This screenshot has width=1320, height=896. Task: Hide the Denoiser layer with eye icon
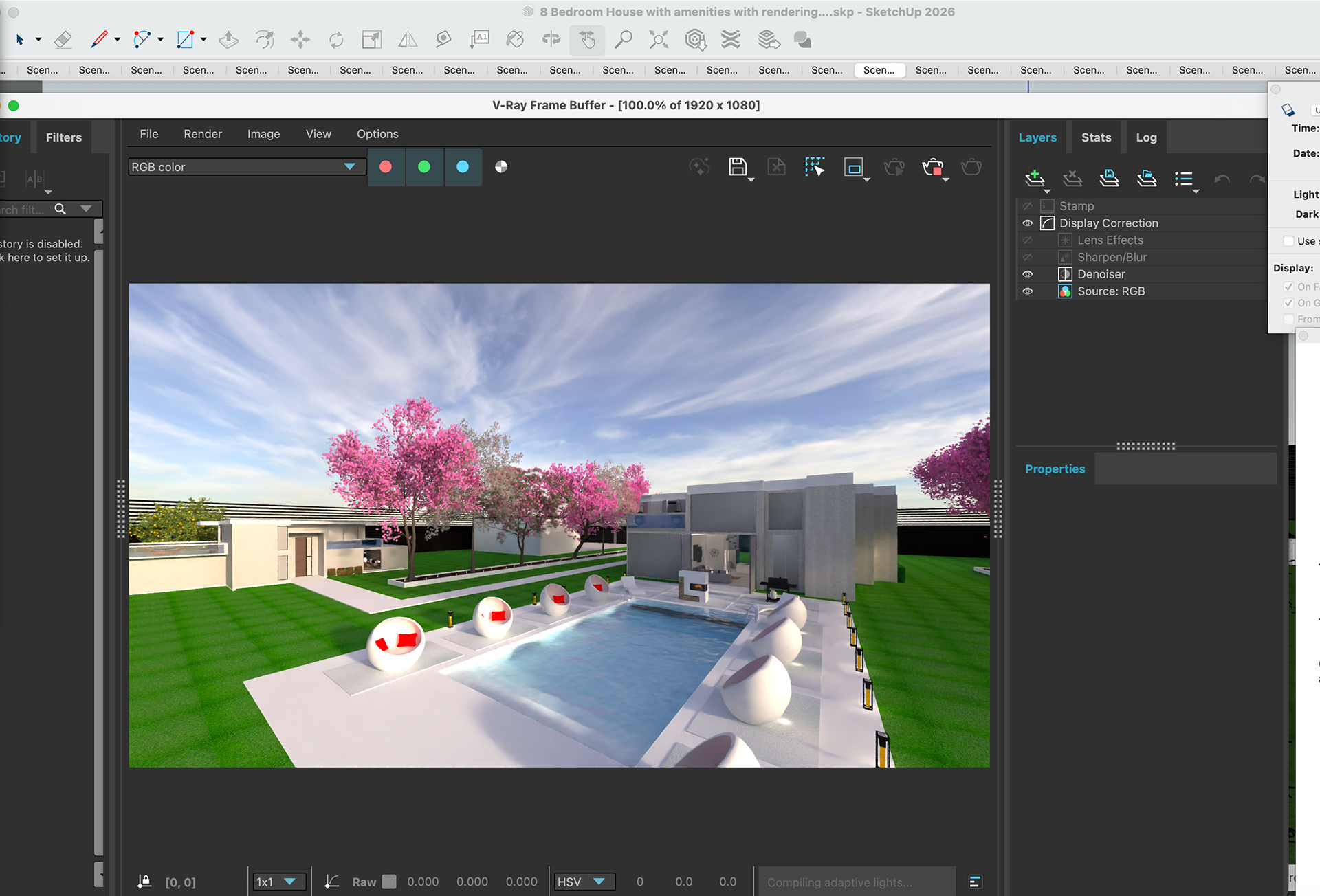pyautogui.click(x=1028, y=274)
